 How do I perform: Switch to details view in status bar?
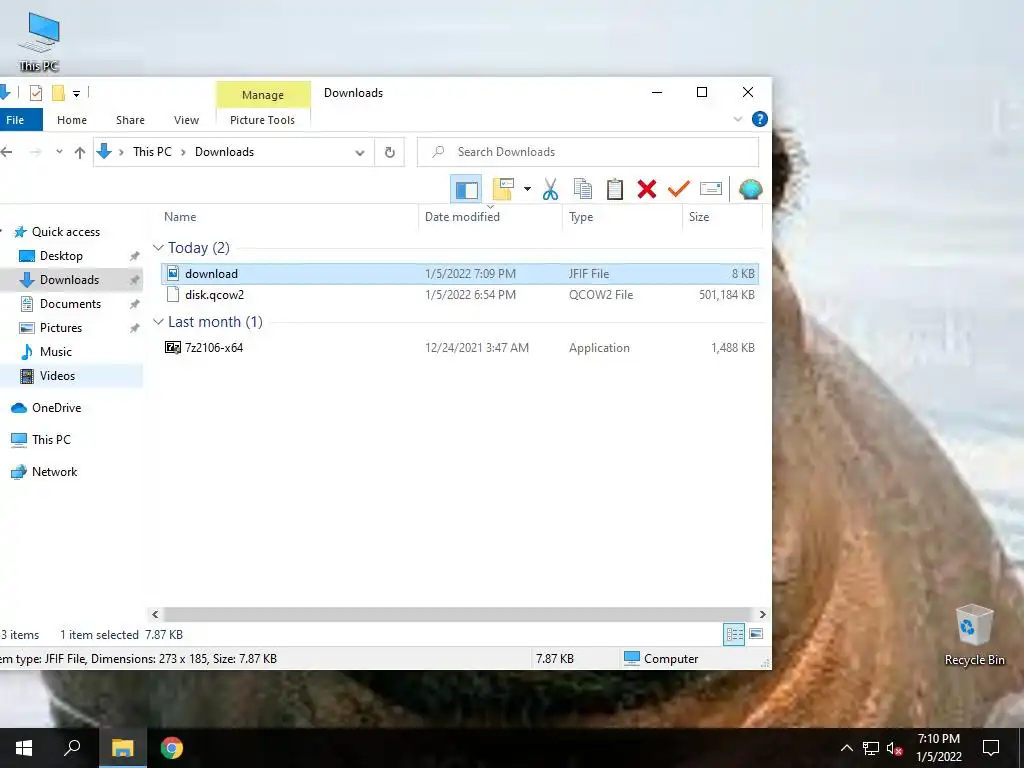tap(734, 634)
